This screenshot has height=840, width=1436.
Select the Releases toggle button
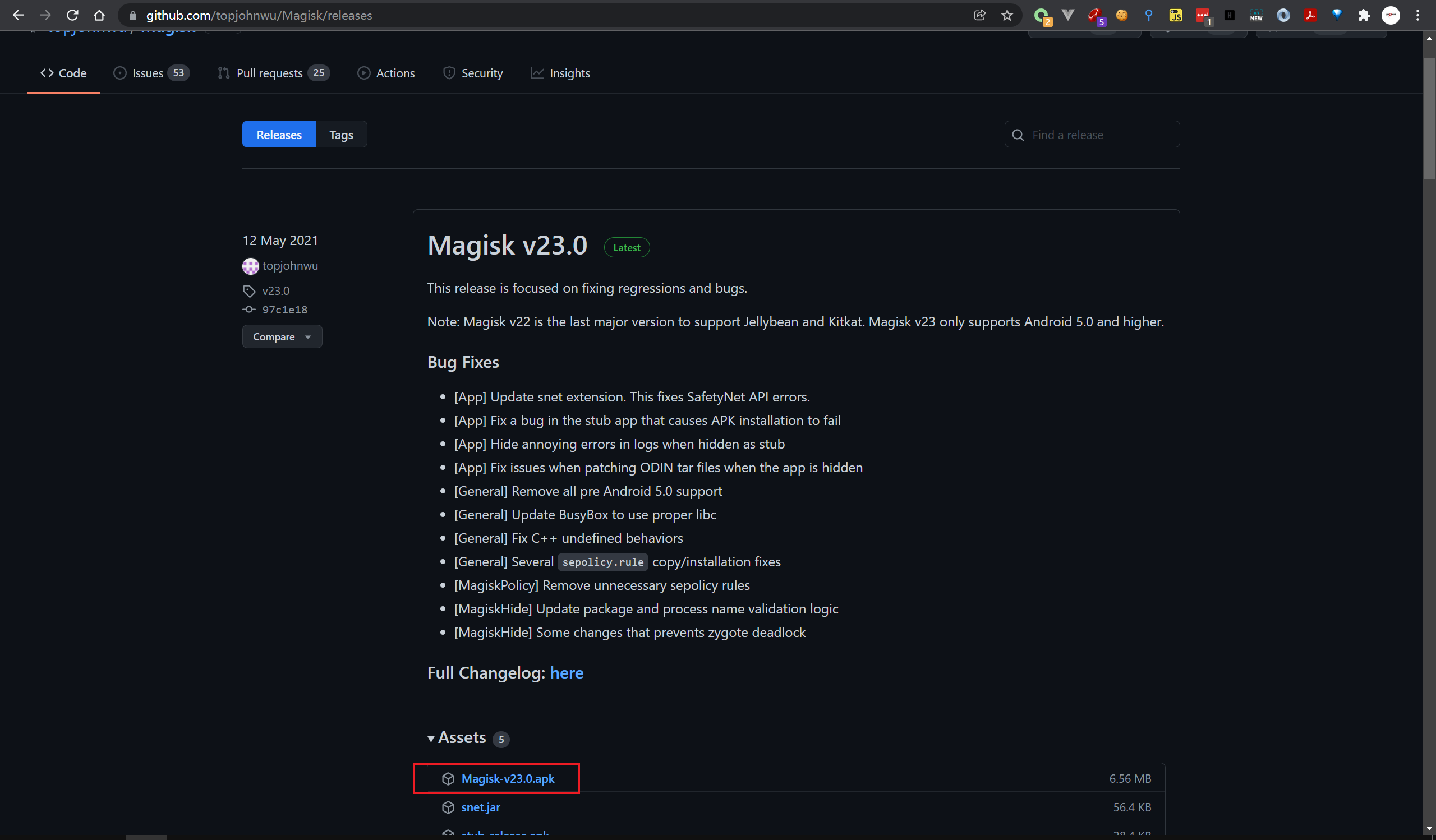point(279,135)
